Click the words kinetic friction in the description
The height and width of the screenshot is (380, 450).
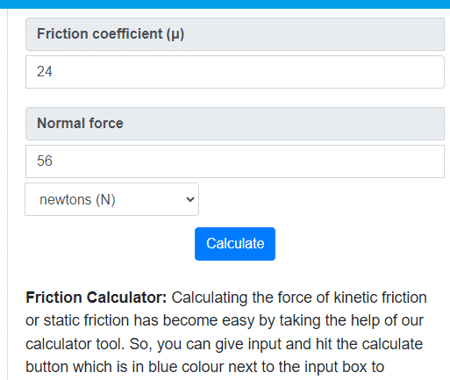click(x=380, y=297)
